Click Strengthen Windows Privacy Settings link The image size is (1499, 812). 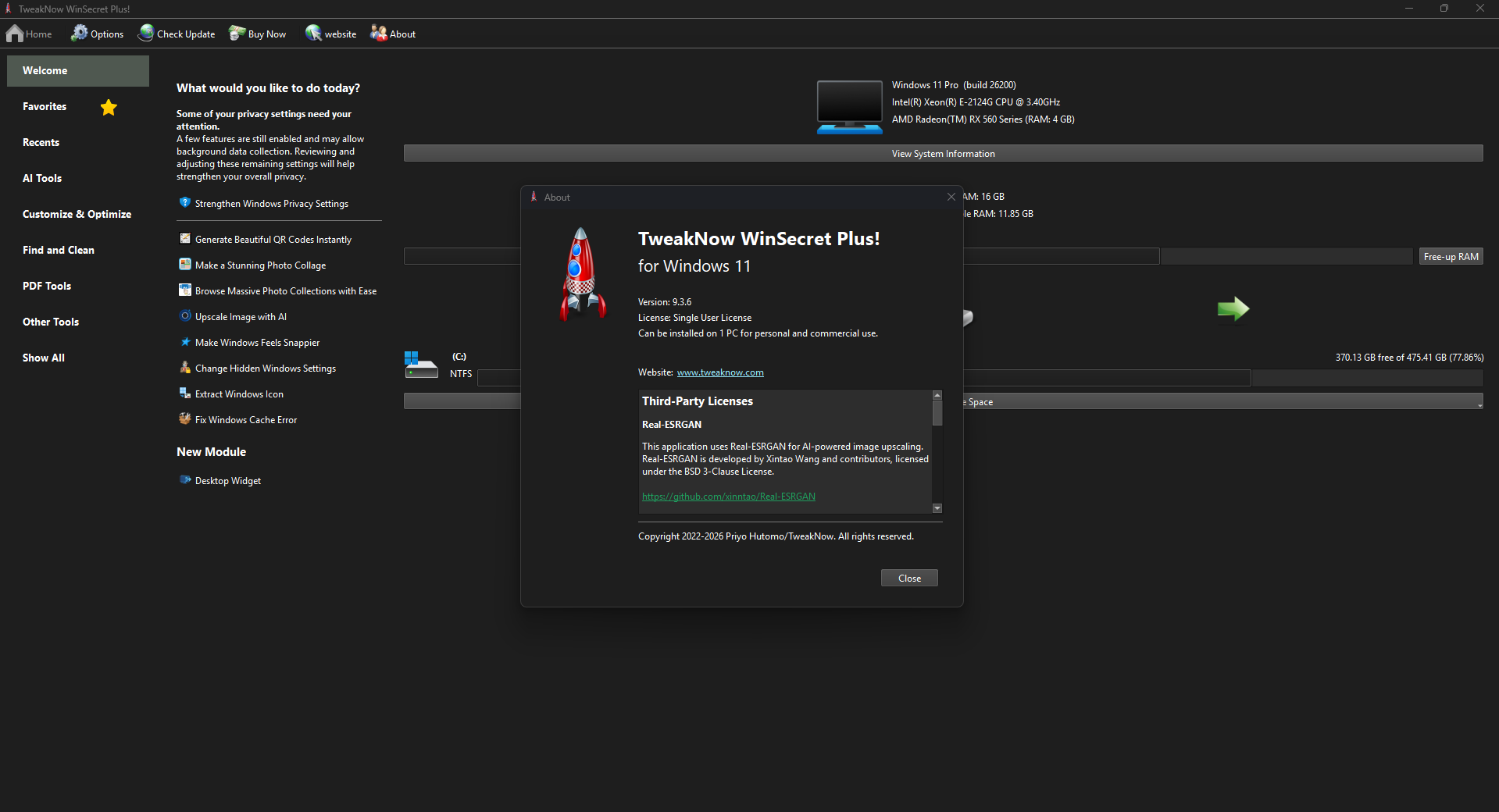click(272, 204)
